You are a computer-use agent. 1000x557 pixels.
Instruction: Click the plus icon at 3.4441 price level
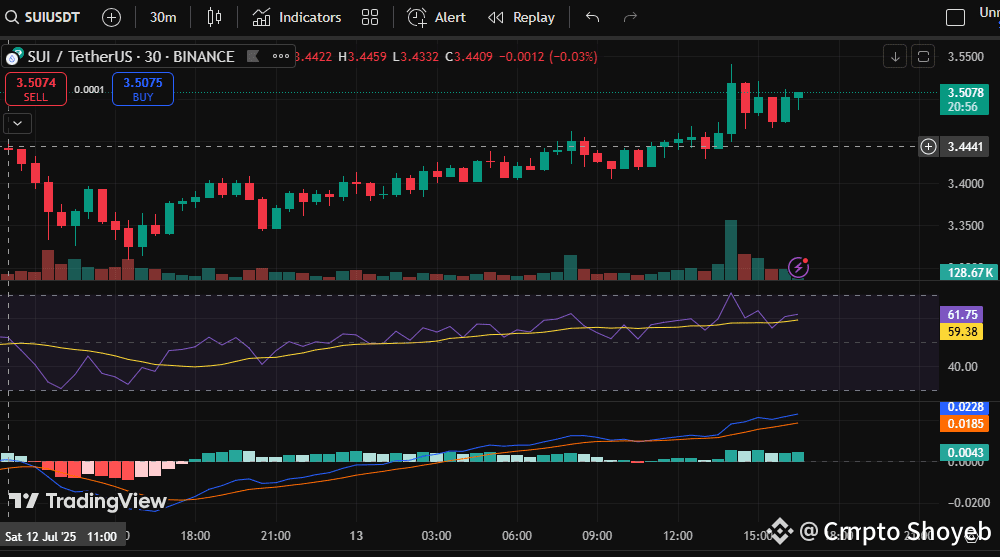[928, 147]
